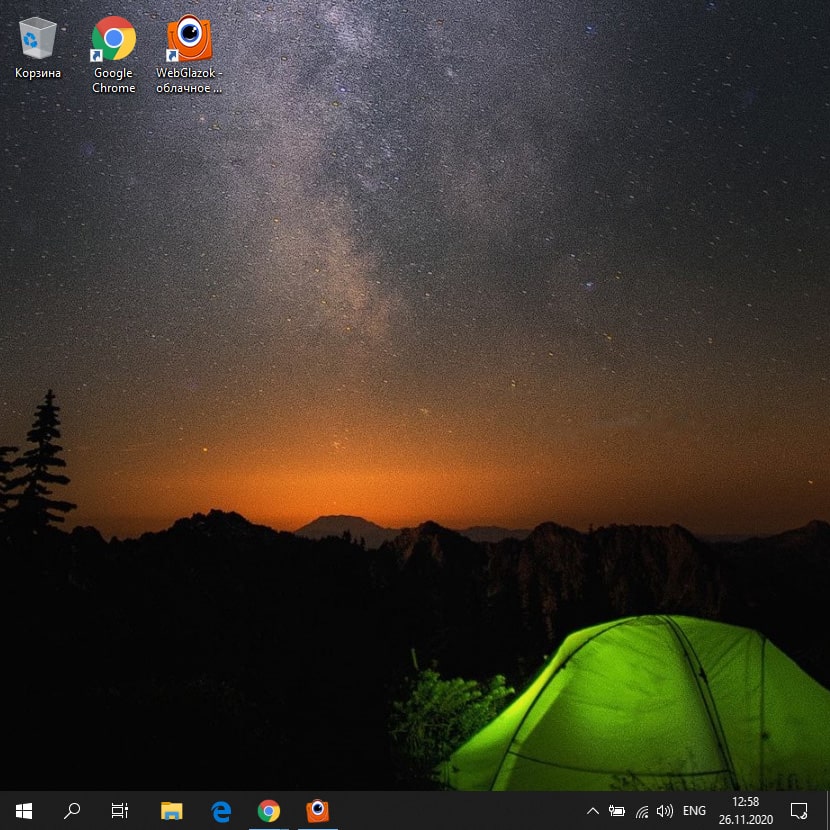Viewport: 830px width, 830px height.
Task: Open the calendar from the taskbar clock
Action: [x=745, y=810]
